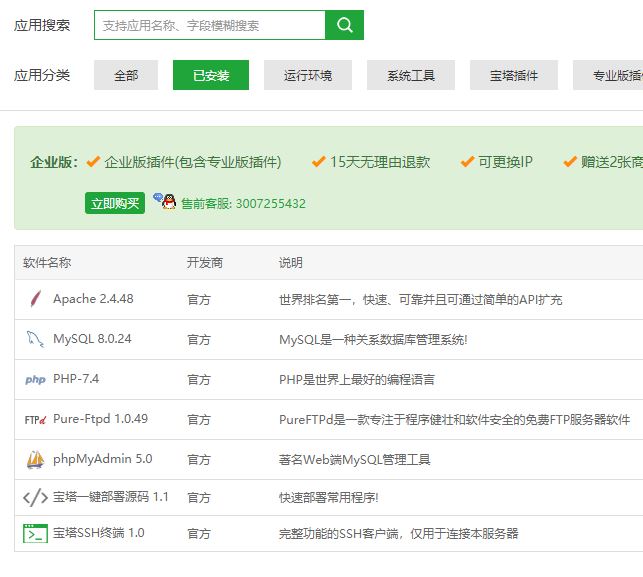
Task: Click the 企业版: label in banner
Action: point(54,162)
